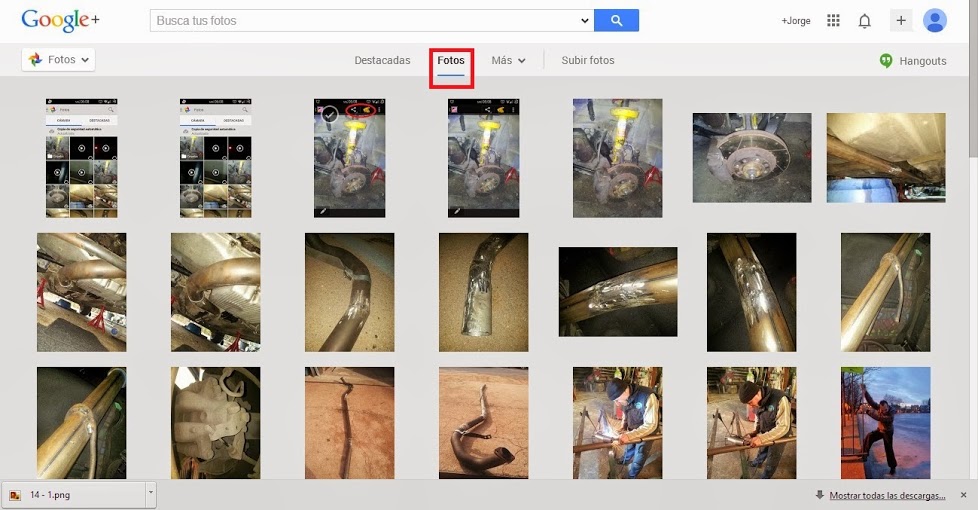Expand the search box dropdown arrow
Viewport: 978px width, 510px height.
tap(585, 21)
